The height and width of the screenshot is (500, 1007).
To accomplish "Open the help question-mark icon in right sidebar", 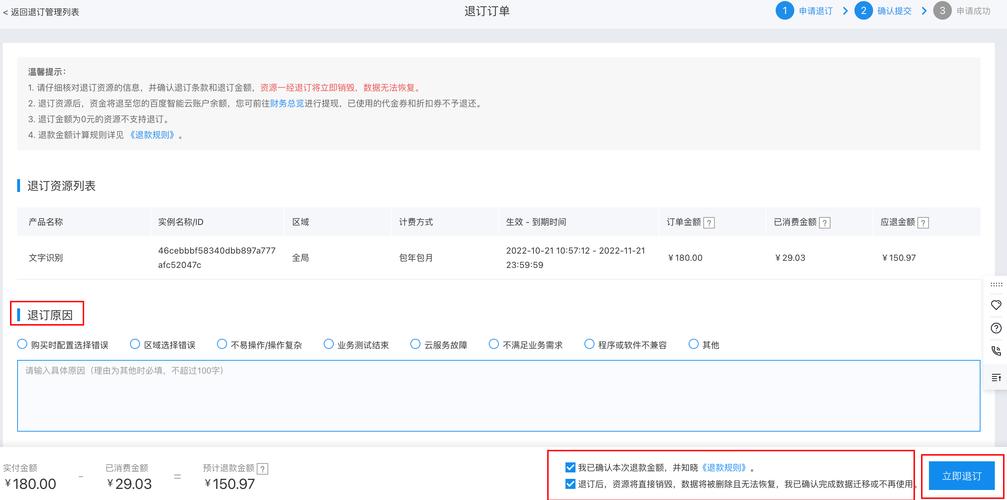I will click(996, 328).
